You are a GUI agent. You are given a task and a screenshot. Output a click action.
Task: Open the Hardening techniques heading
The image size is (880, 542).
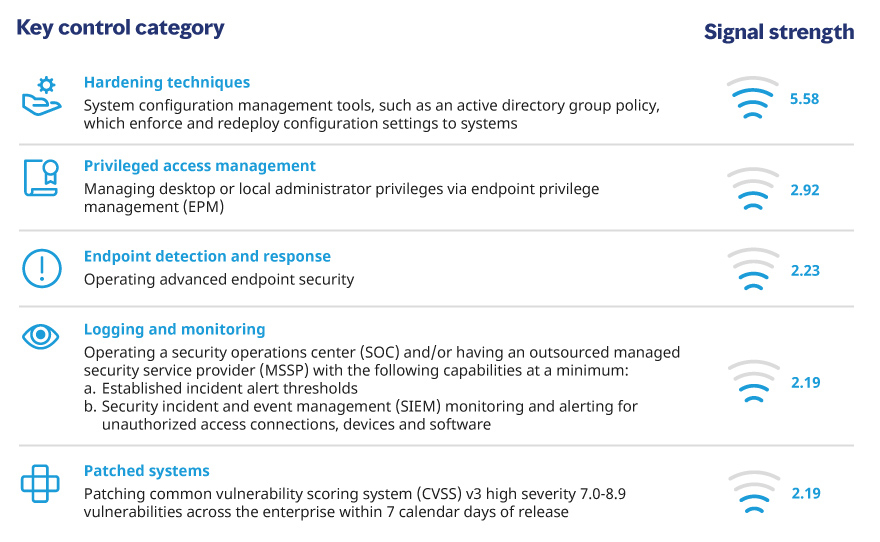tap(167, 83)
